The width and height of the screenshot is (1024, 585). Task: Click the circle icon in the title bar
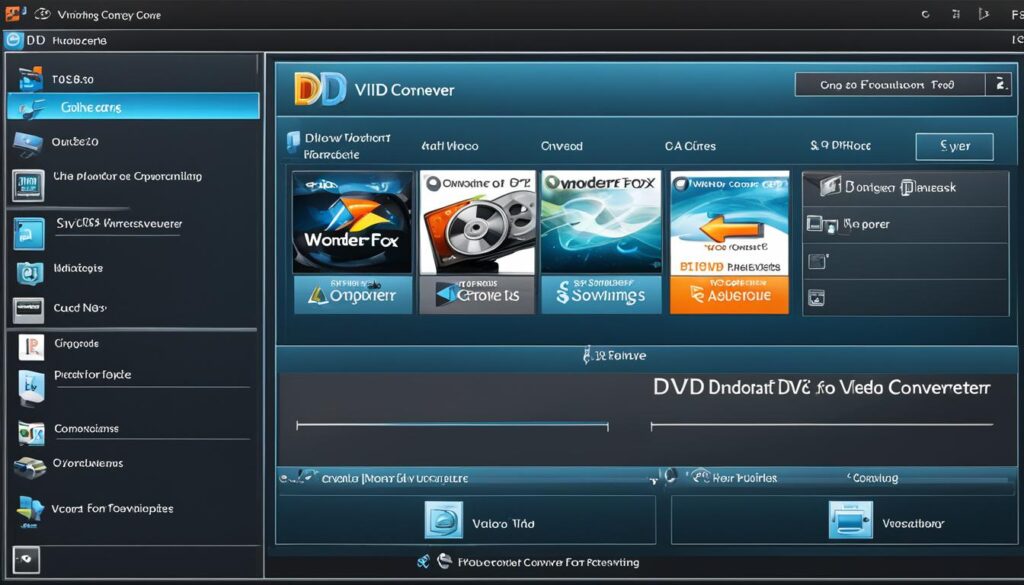click(x=925, y=14)
